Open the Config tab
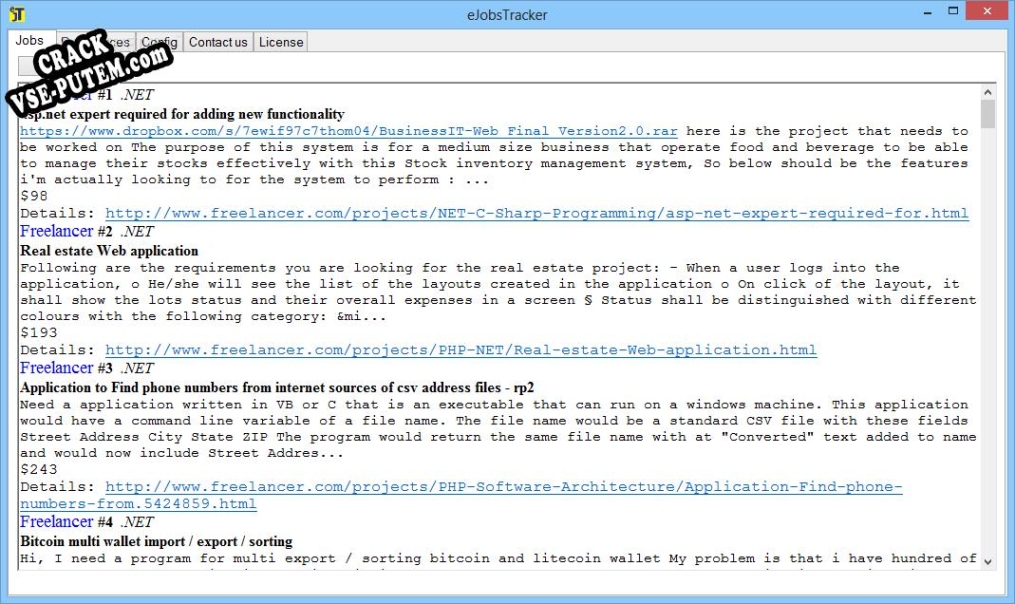Screen dimensions: 1015x604 click(159, 42)
